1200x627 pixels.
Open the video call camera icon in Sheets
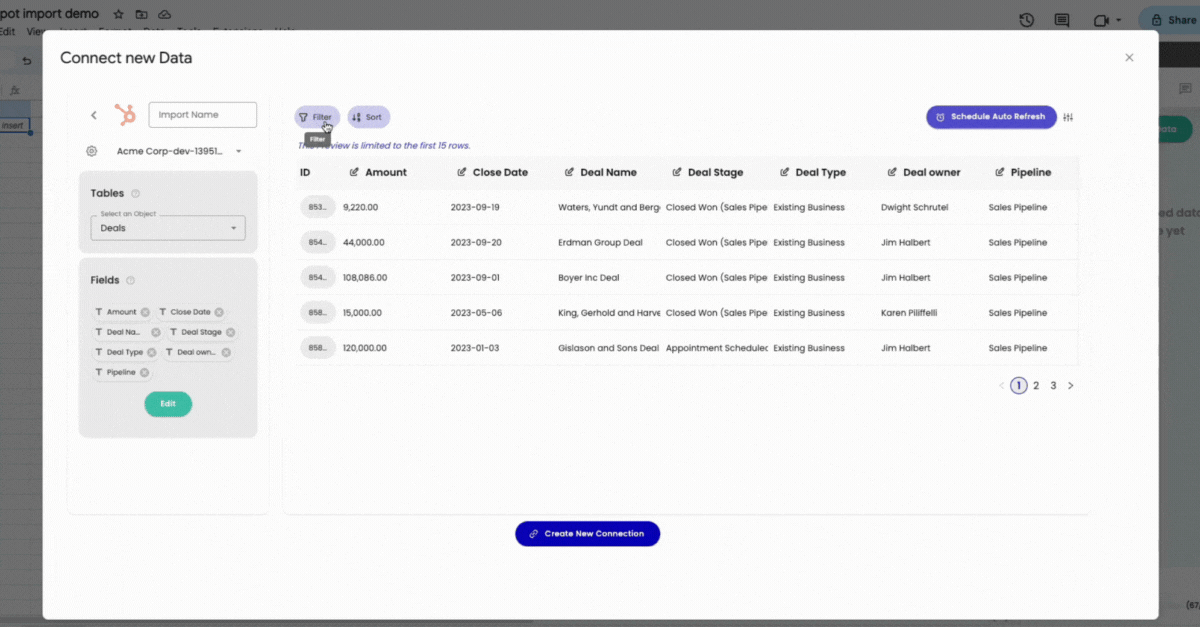click(x=1103, y=20)
